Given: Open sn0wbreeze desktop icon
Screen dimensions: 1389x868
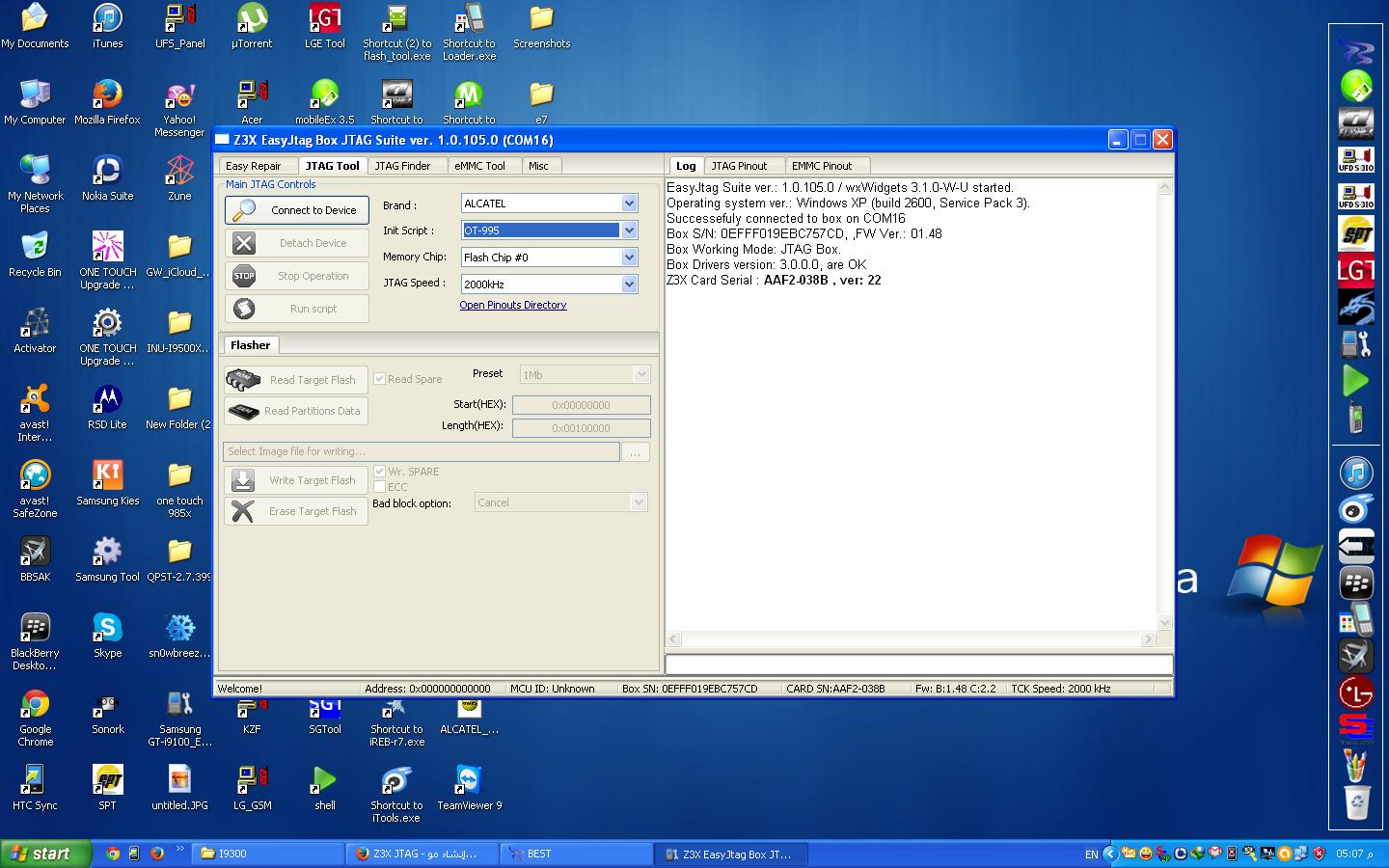Looking at the screenshot, I should pyautogui.click(x=179, y=637).
